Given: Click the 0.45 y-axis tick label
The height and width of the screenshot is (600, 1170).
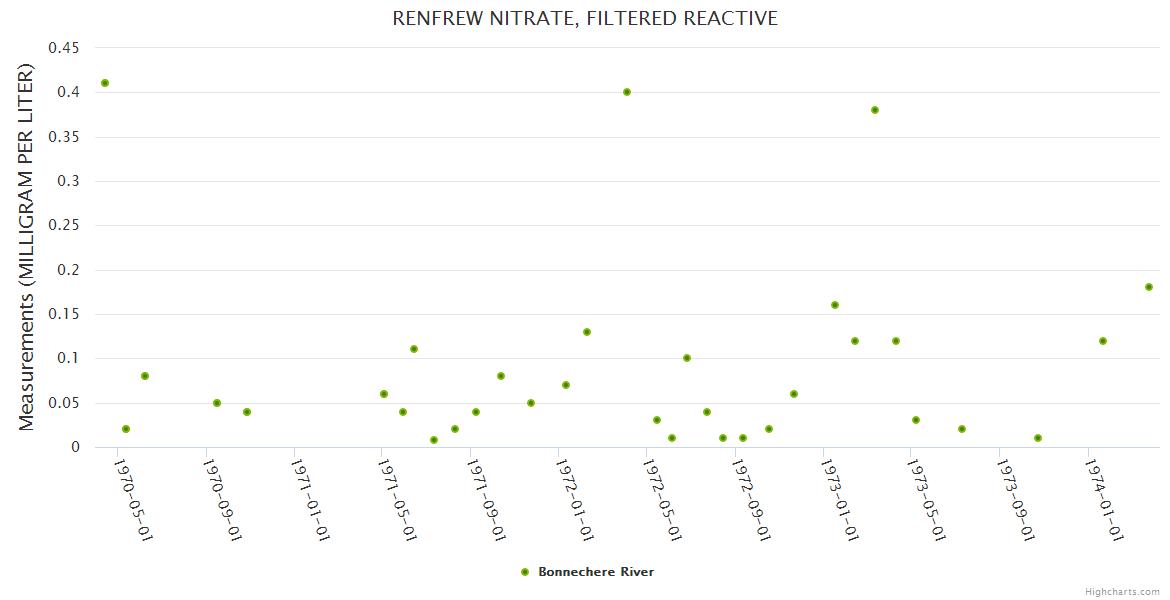Looking at the screenshot, I should [65, 47].
